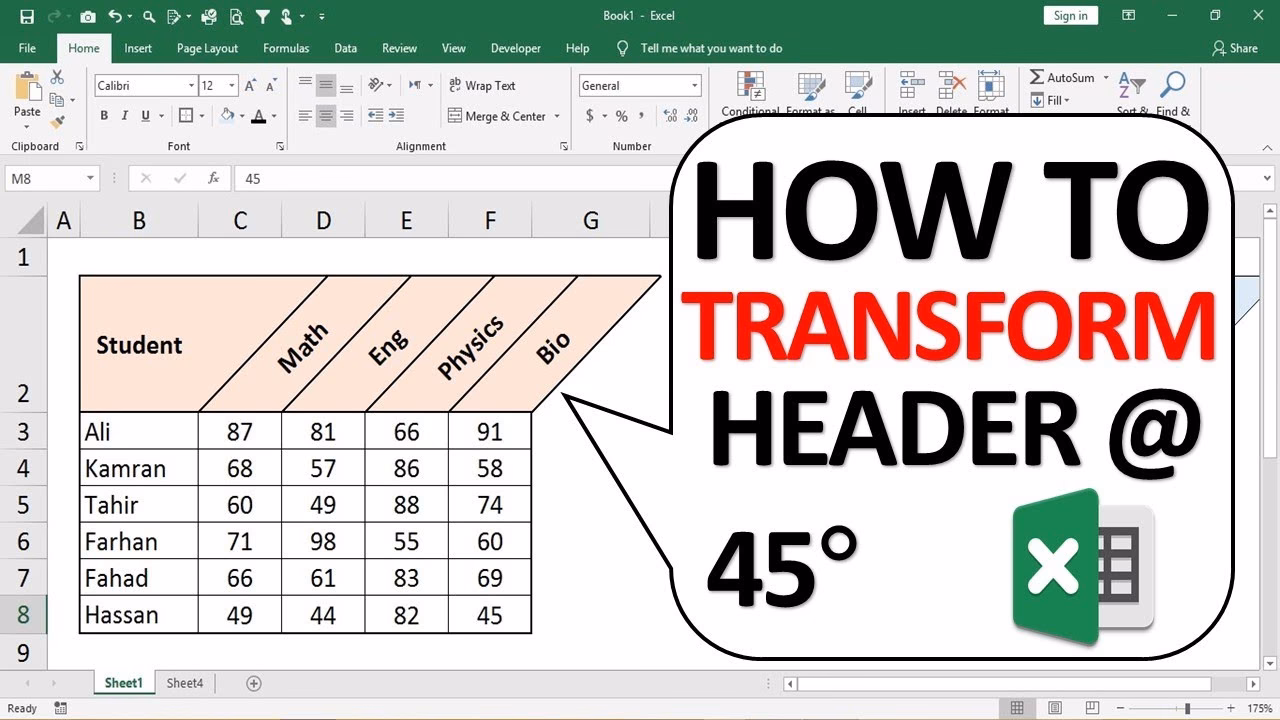Click the Format Painter brush icon
This screenshot has height=720, width=1280.
tap(57, 121)
